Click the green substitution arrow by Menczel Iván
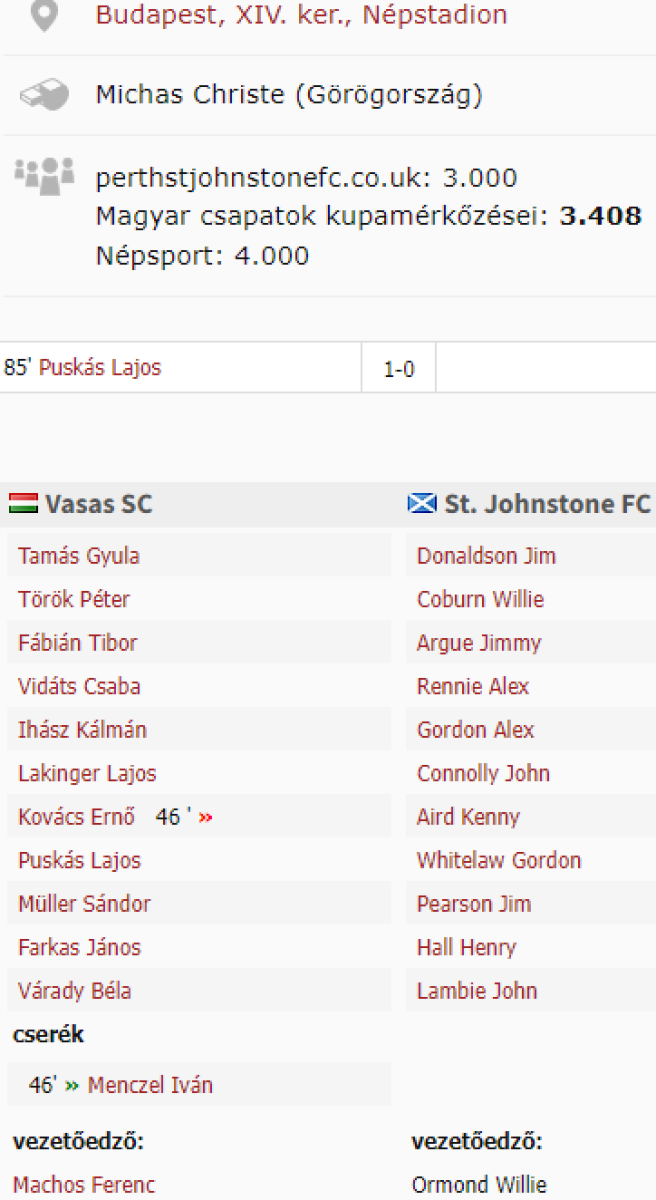Image resolution: width=656 pixels, height=1200 pixels. [71, 1085]
